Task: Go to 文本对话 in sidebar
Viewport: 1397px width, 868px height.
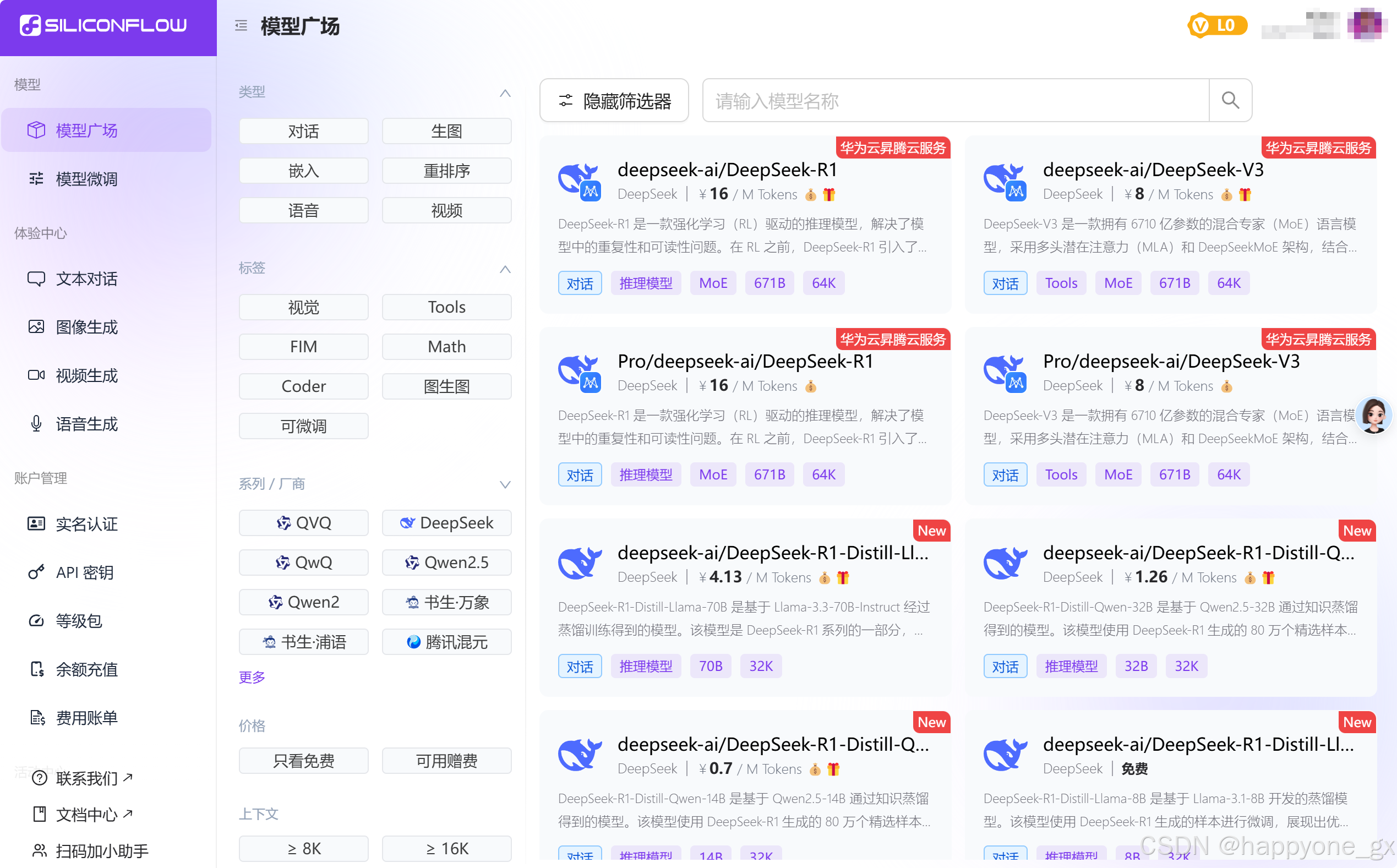Action: (86, 279)
